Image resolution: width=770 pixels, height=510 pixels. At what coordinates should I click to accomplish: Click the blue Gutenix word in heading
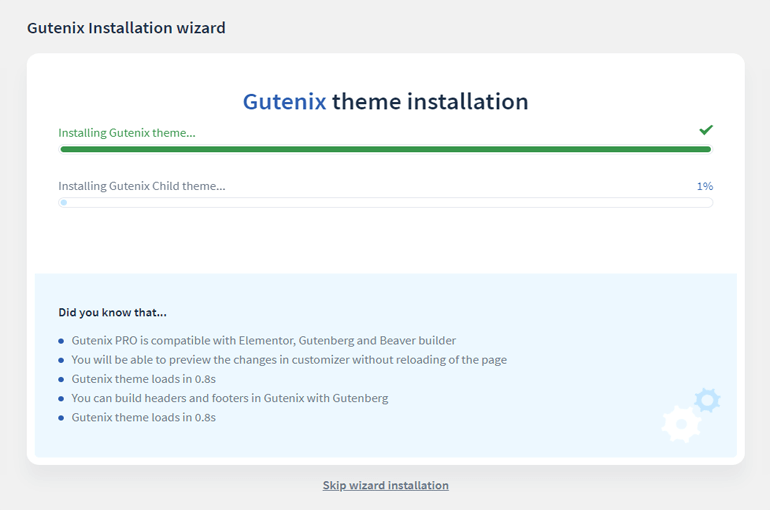tap(284, 102)
